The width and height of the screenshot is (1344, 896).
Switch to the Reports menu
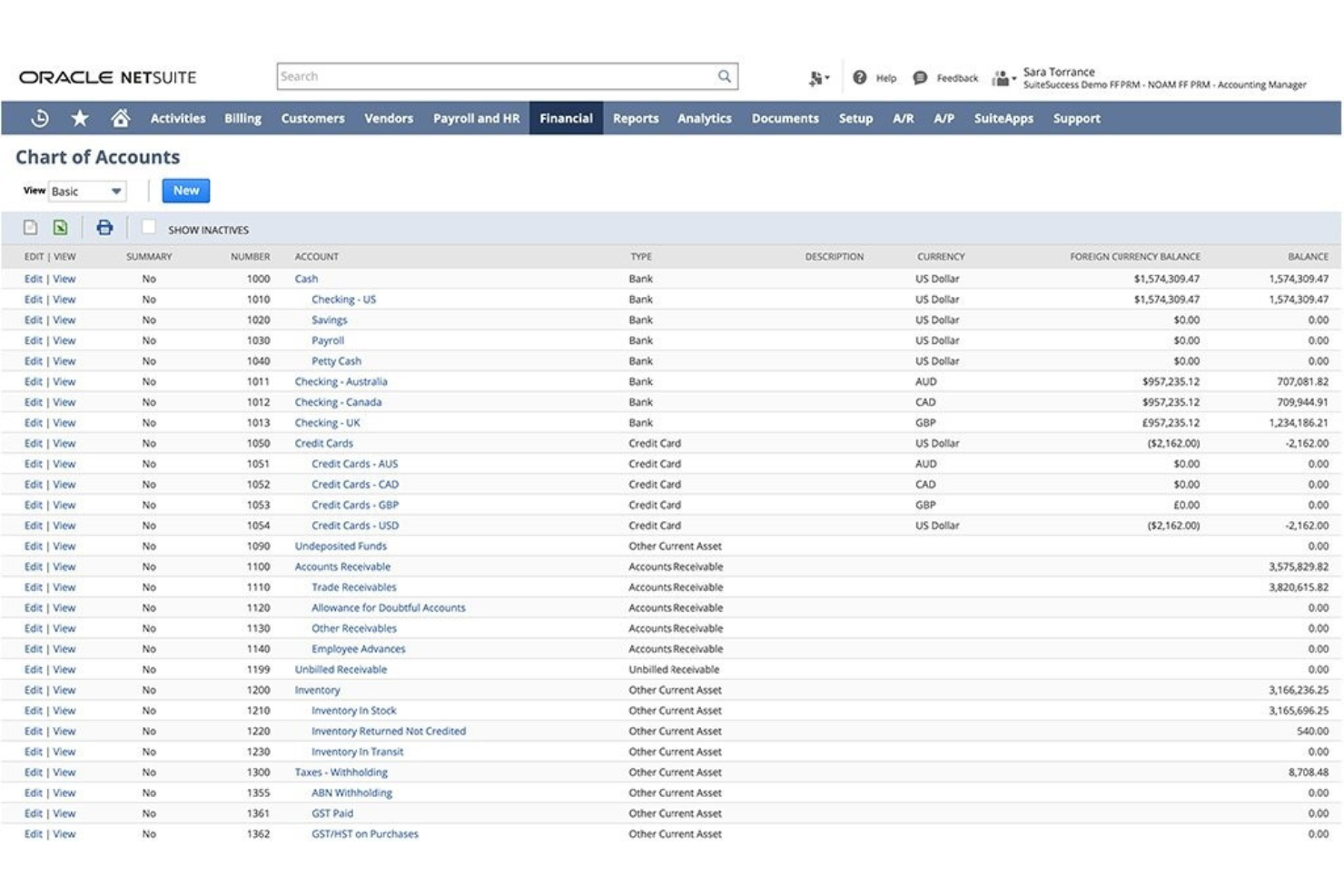pos(636,118)
